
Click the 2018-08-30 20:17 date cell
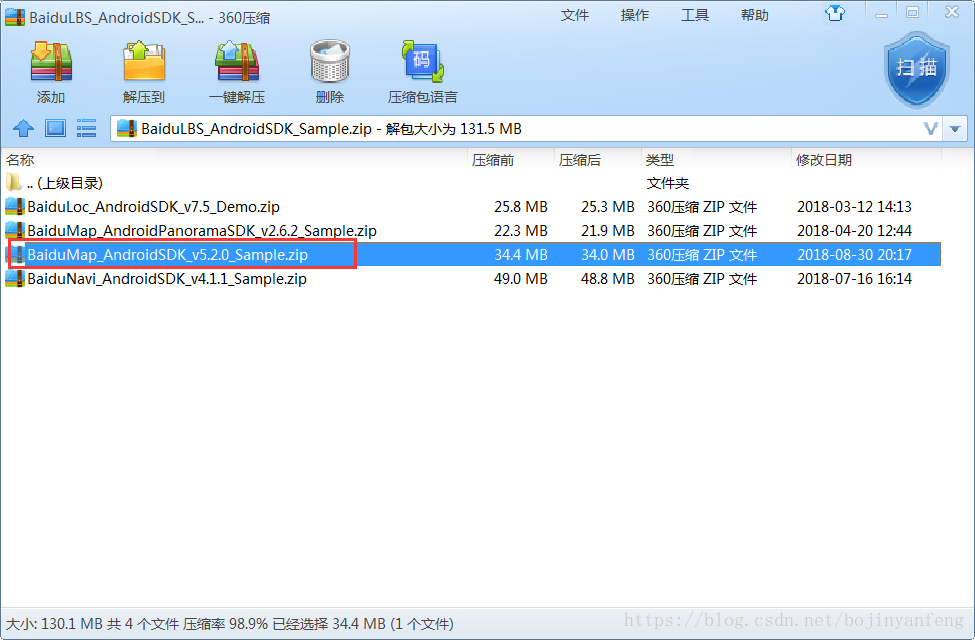(854, 255)
